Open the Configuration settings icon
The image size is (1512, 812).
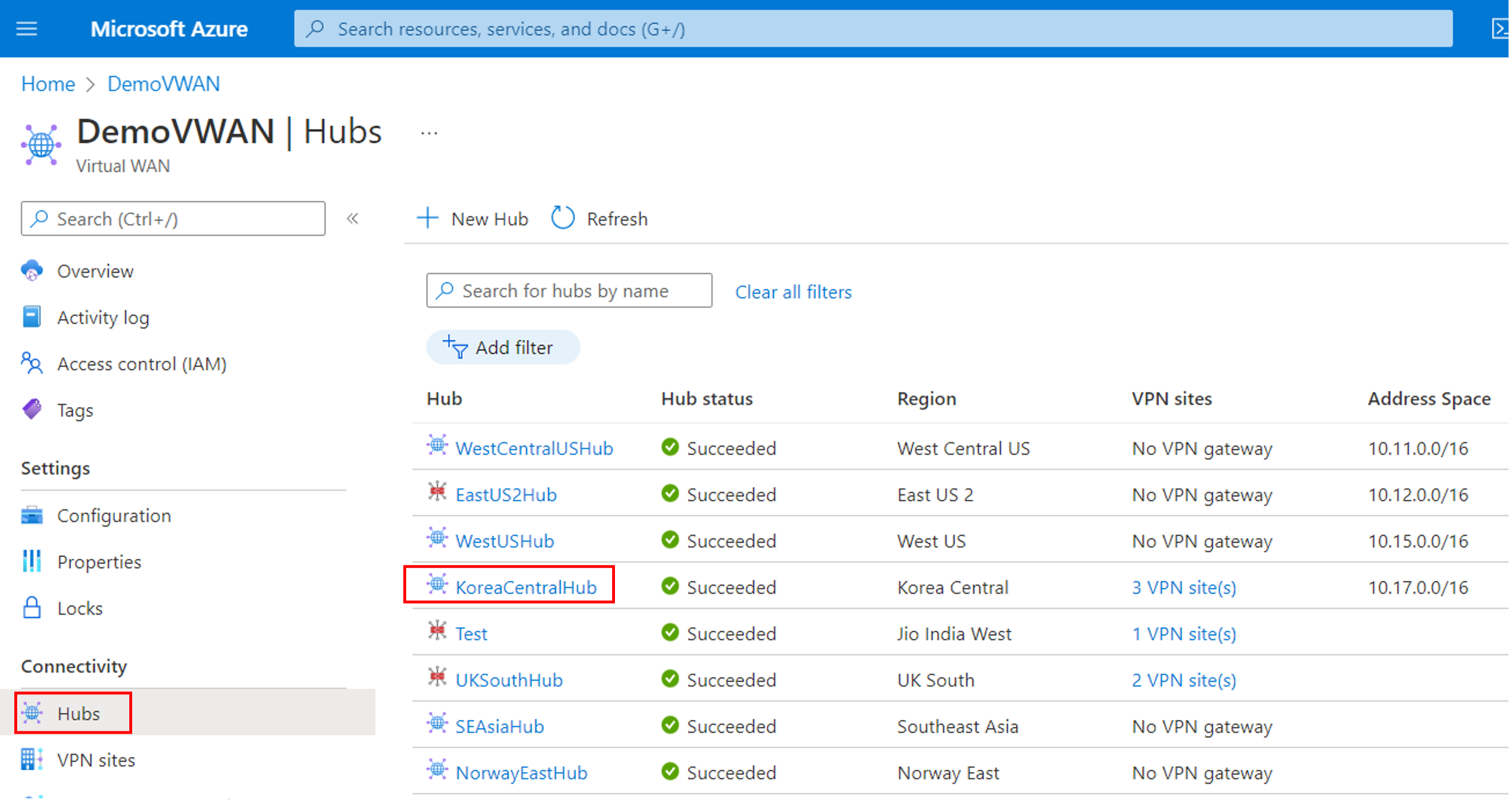point(31,516)
